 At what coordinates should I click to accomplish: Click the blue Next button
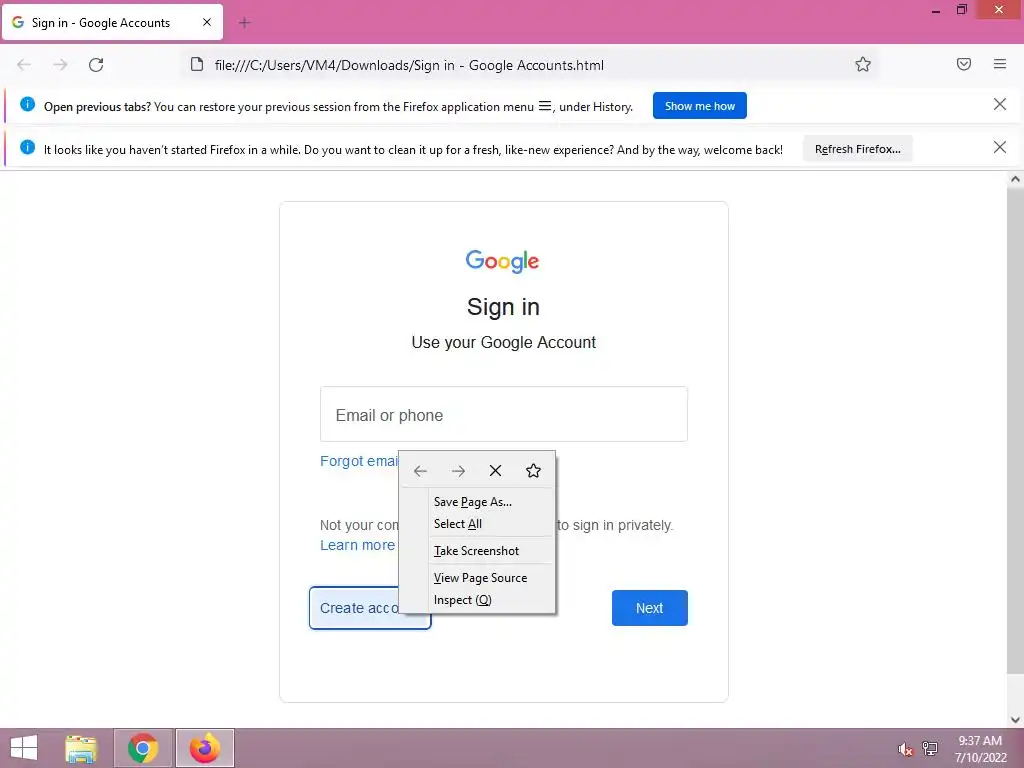(649, 608)
